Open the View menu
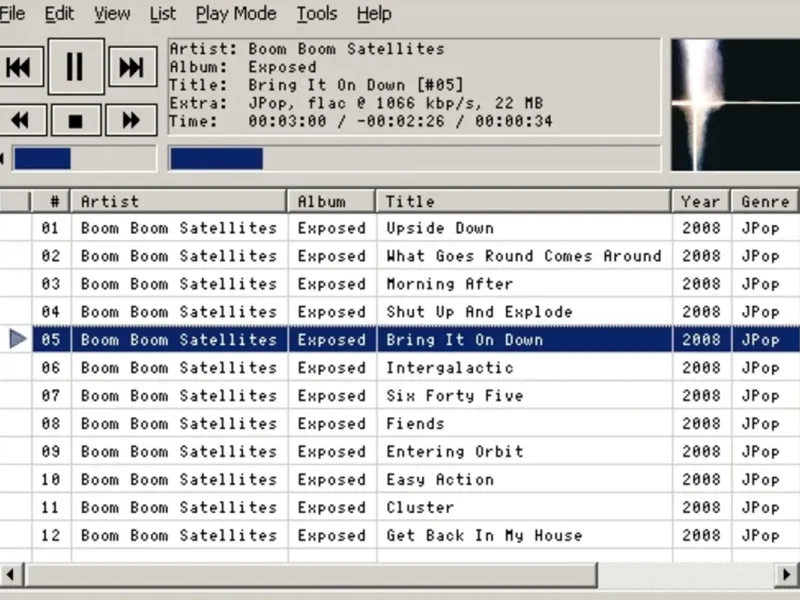The width and height of the screenshot is (800, 600). tap(112, 13)
